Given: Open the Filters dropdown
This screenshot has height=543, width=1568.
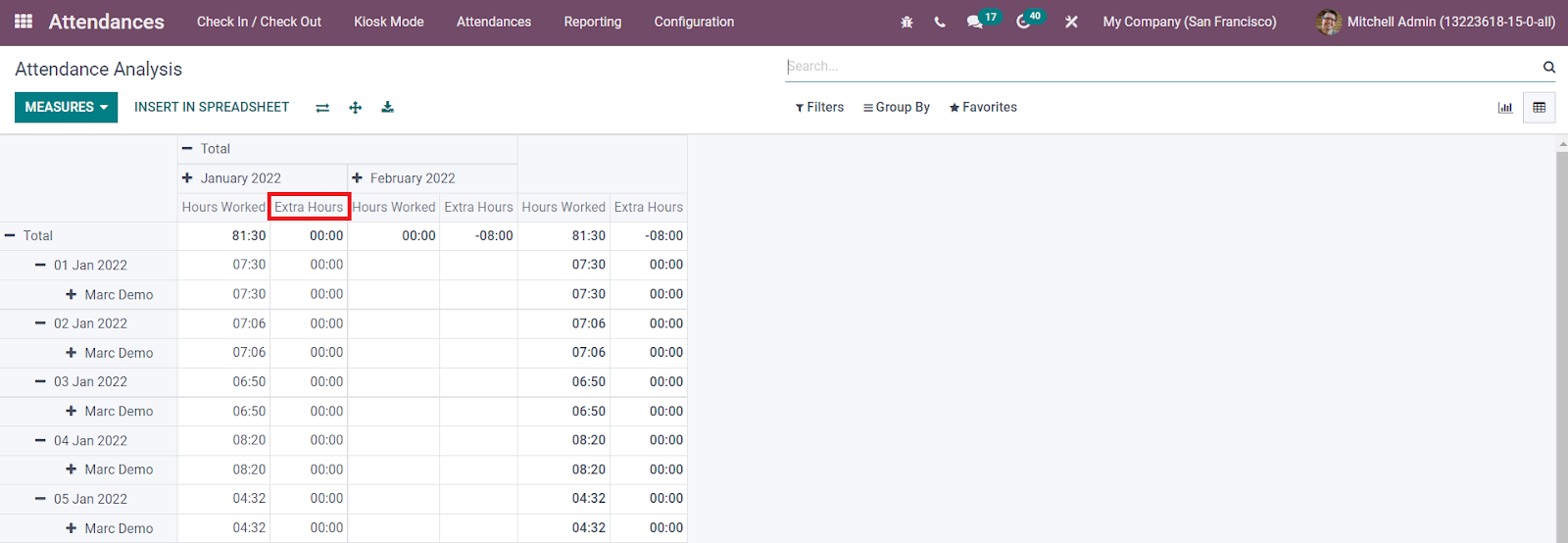Looking at the screenshot, I should tap(819, 107).
